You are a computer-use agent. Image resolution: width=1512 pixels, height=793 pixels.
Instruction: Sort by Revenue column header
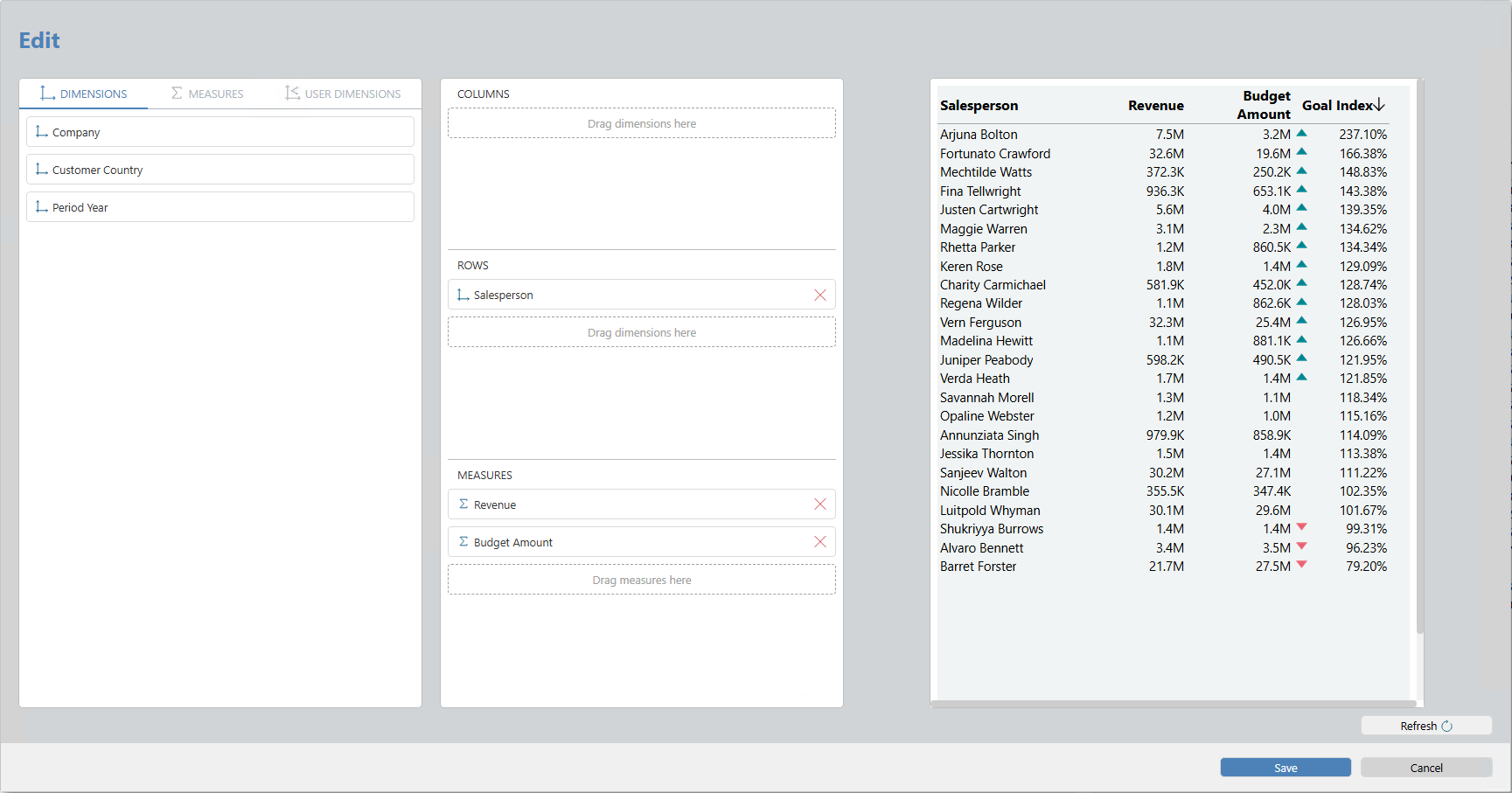(1155, 106)
